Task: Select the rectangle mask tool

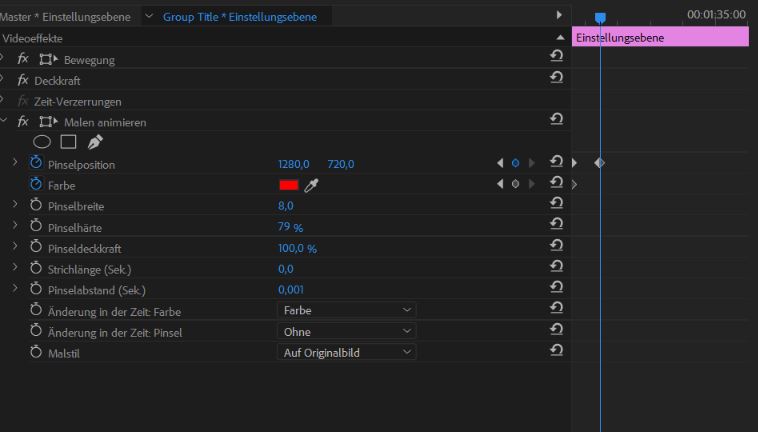Action: click(68, 142)
